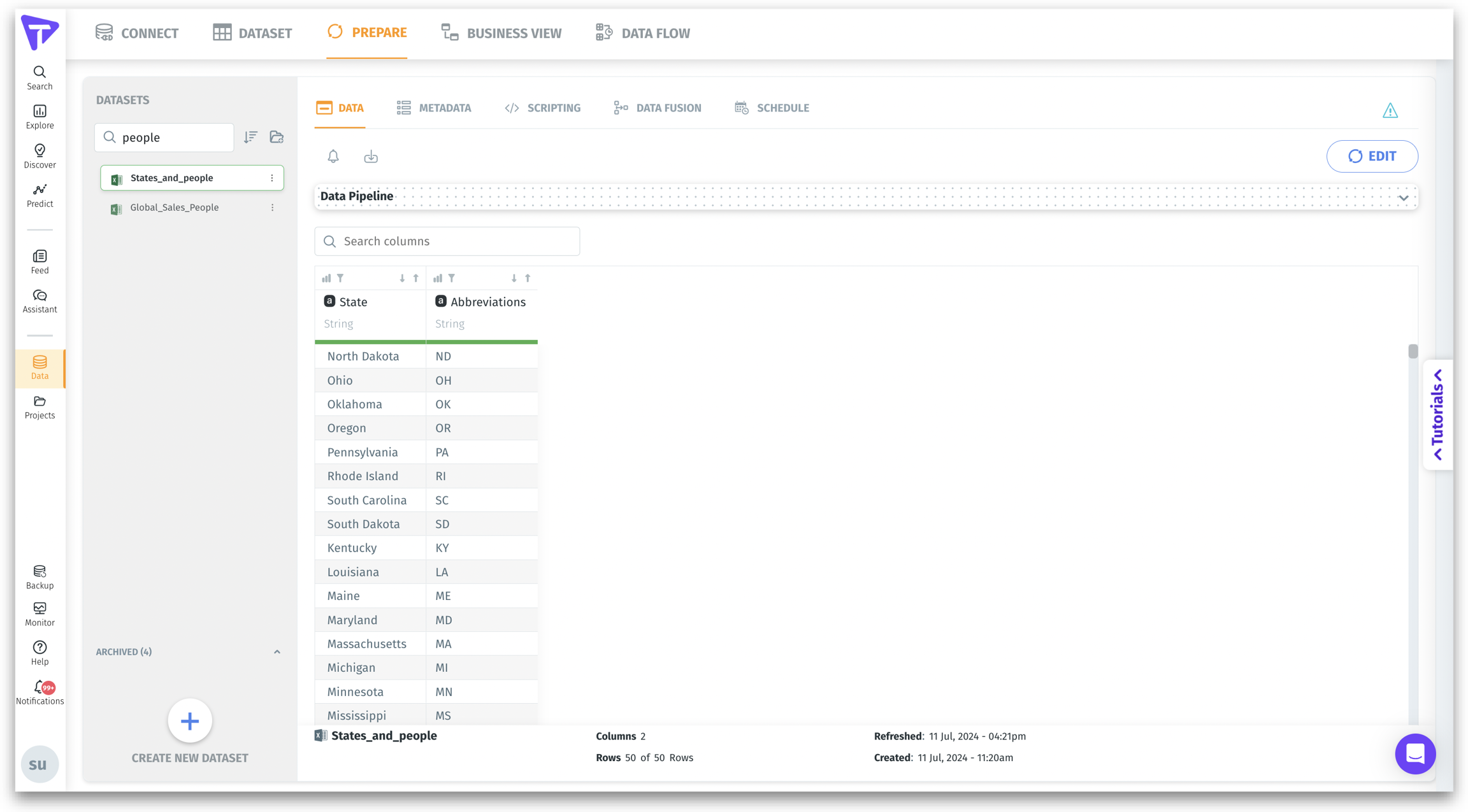
Task: Click the Edit button
Action: pos(1372,156)
